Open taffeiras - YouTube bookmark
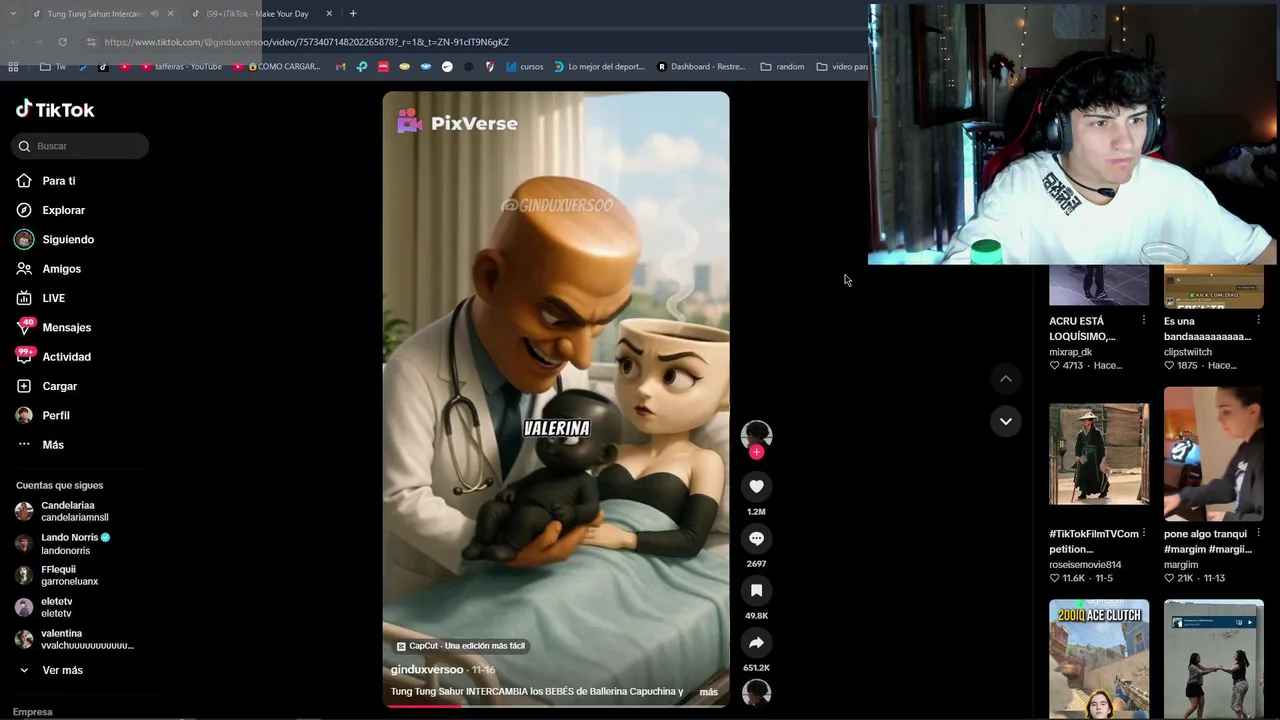This screenshot has height=720, width=1280. pos(181,67)
